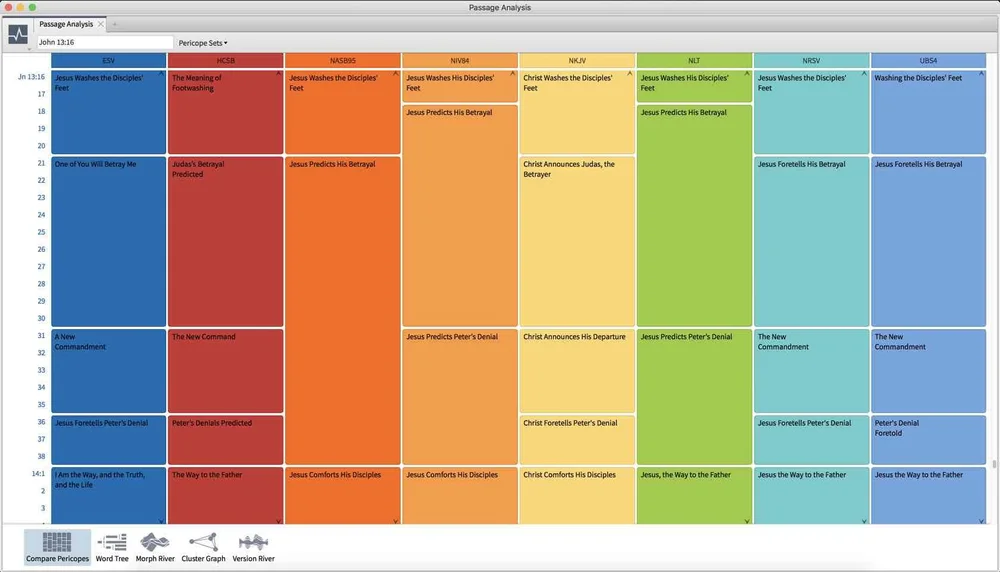Click ESV 'A New Commandment' pericope
The image size is (1000, 572).
108,370
